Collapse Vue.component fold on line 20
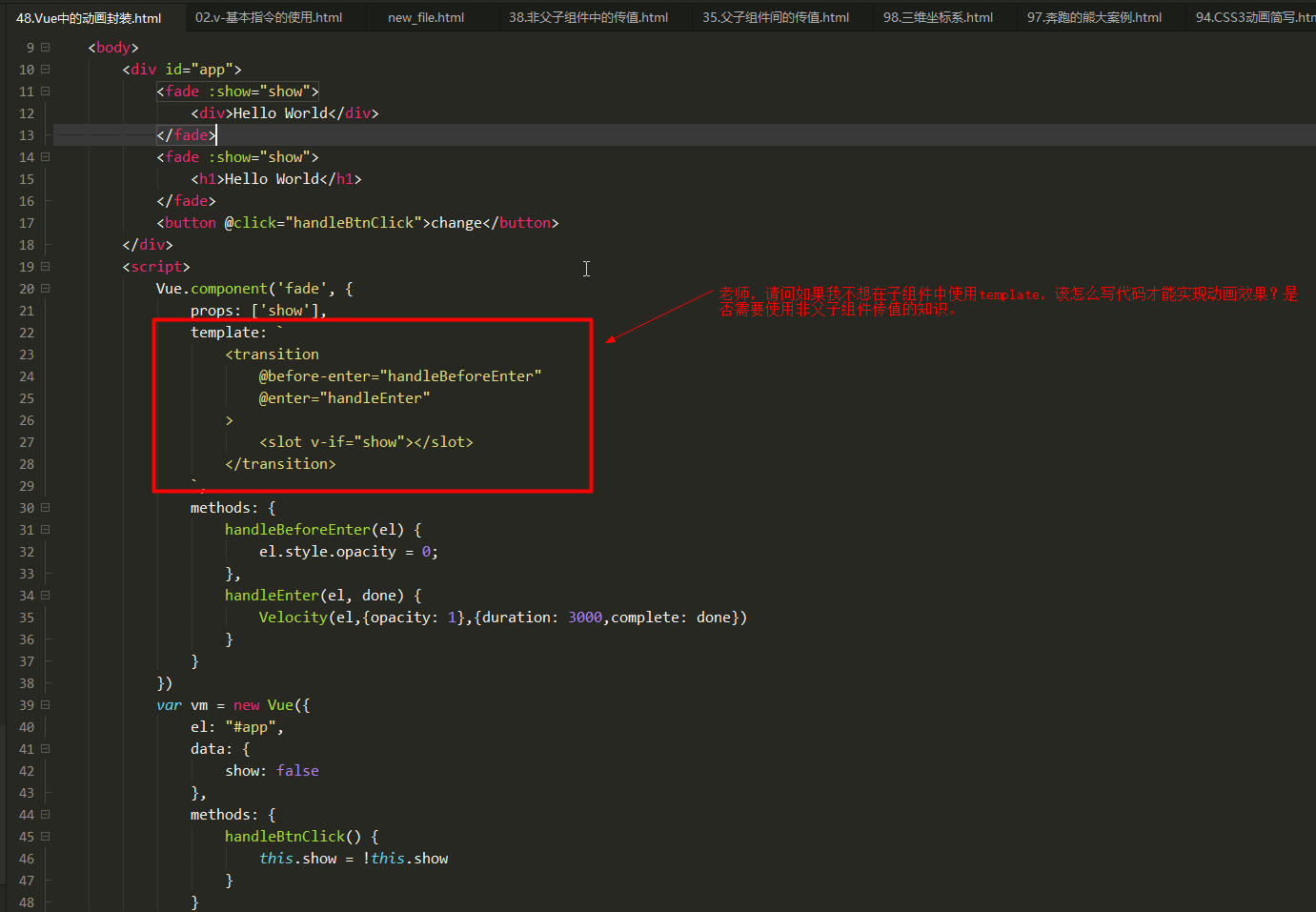The image size is (1316, 912). (x=45, y=288)
